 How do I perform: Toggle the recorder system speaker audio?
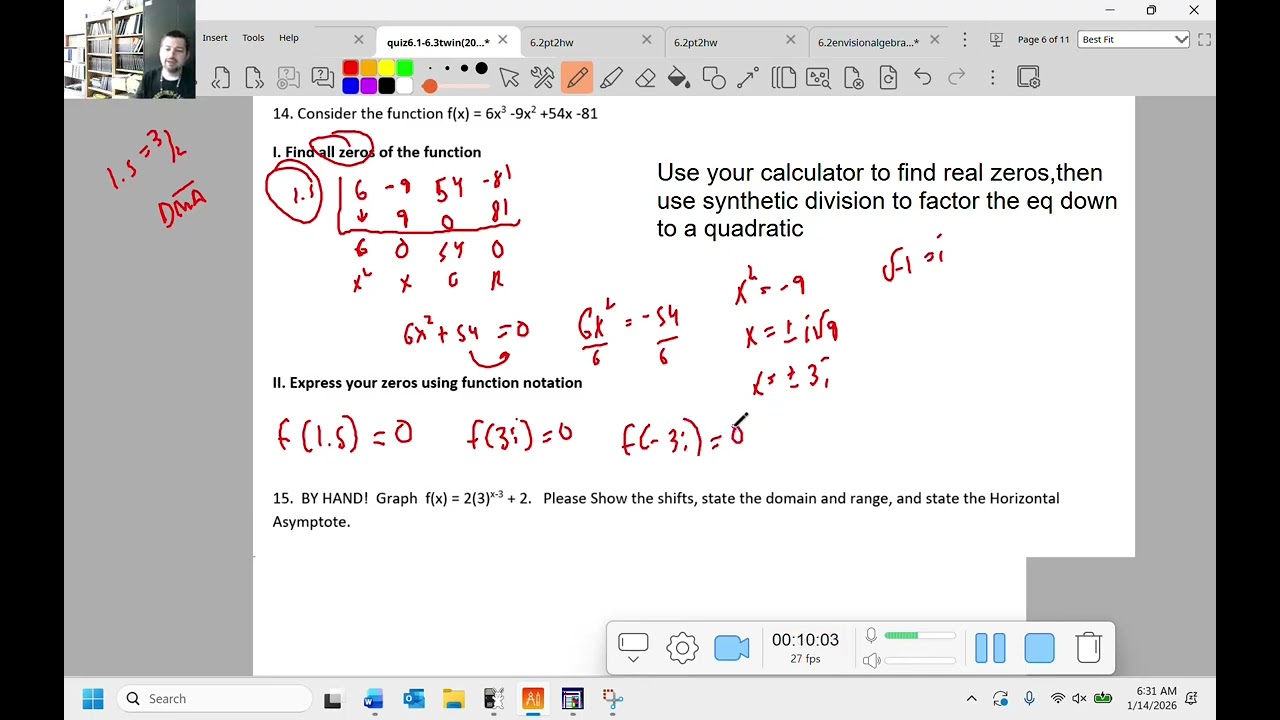click(x=871, y=660)
